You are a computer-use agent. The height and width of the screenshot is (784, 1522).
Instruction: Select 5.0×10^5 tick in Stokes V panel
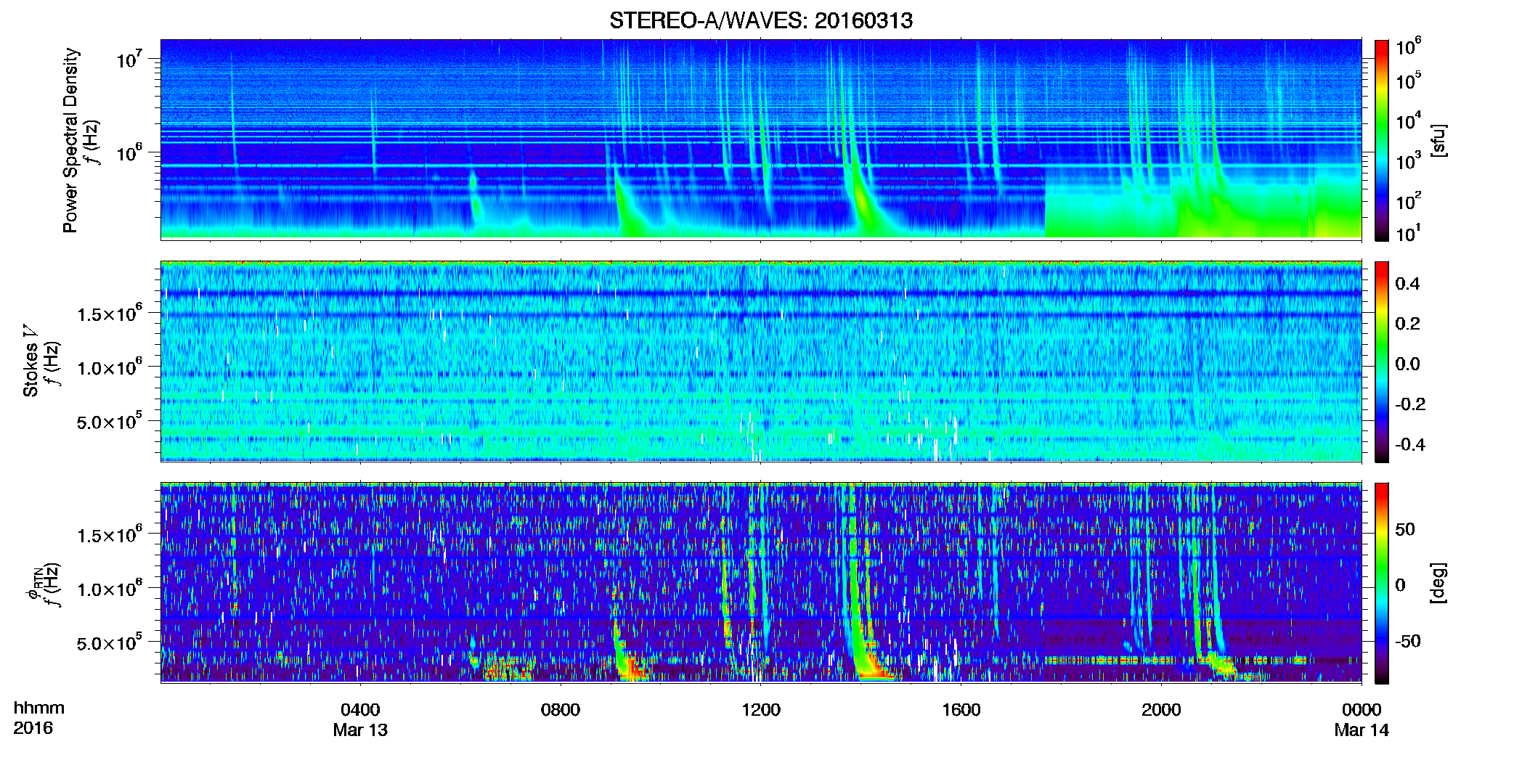pos(110,421)
